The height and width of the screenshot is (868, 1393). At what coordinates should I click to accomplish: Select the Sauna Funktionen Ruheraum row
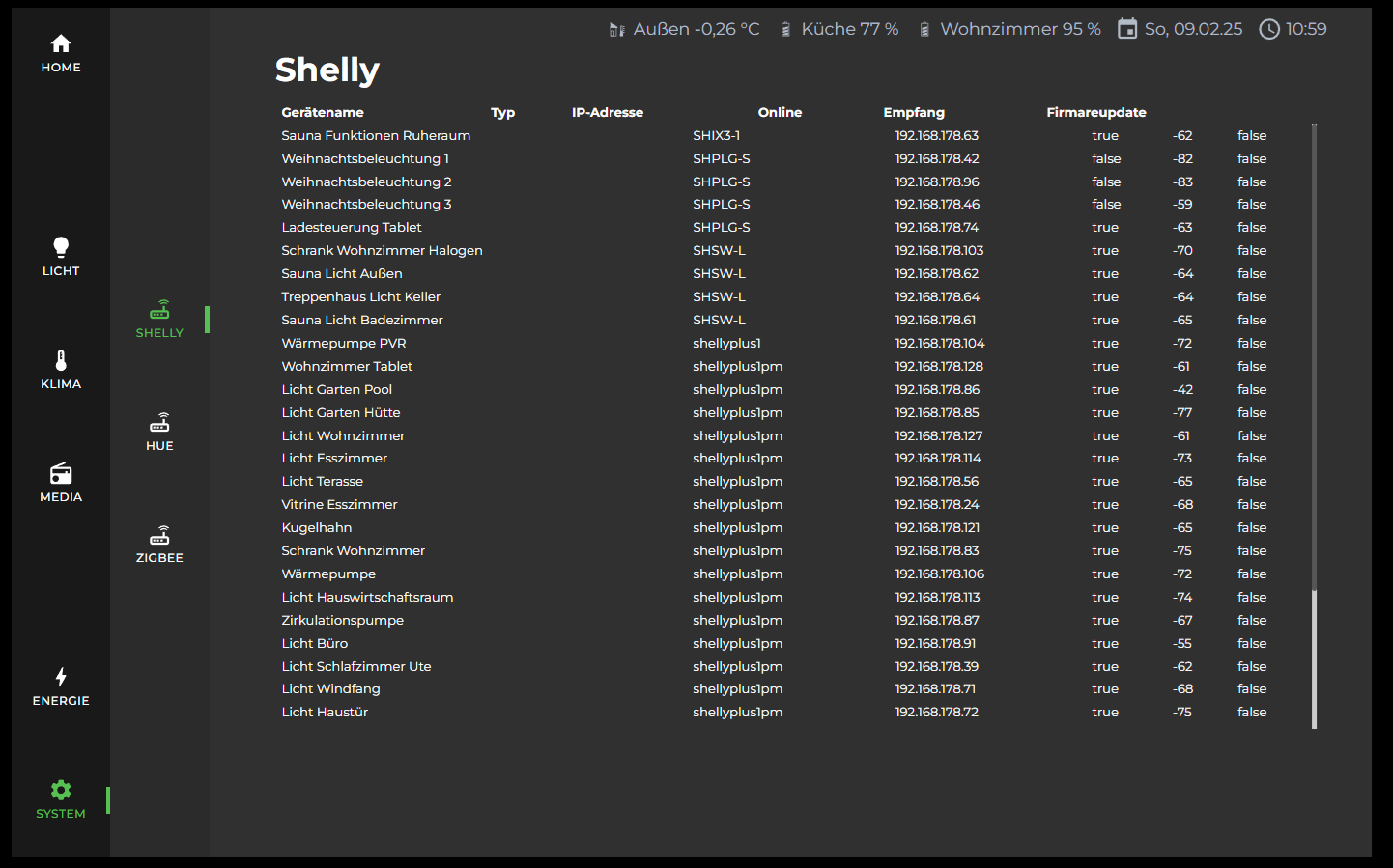tap(774, 136)
